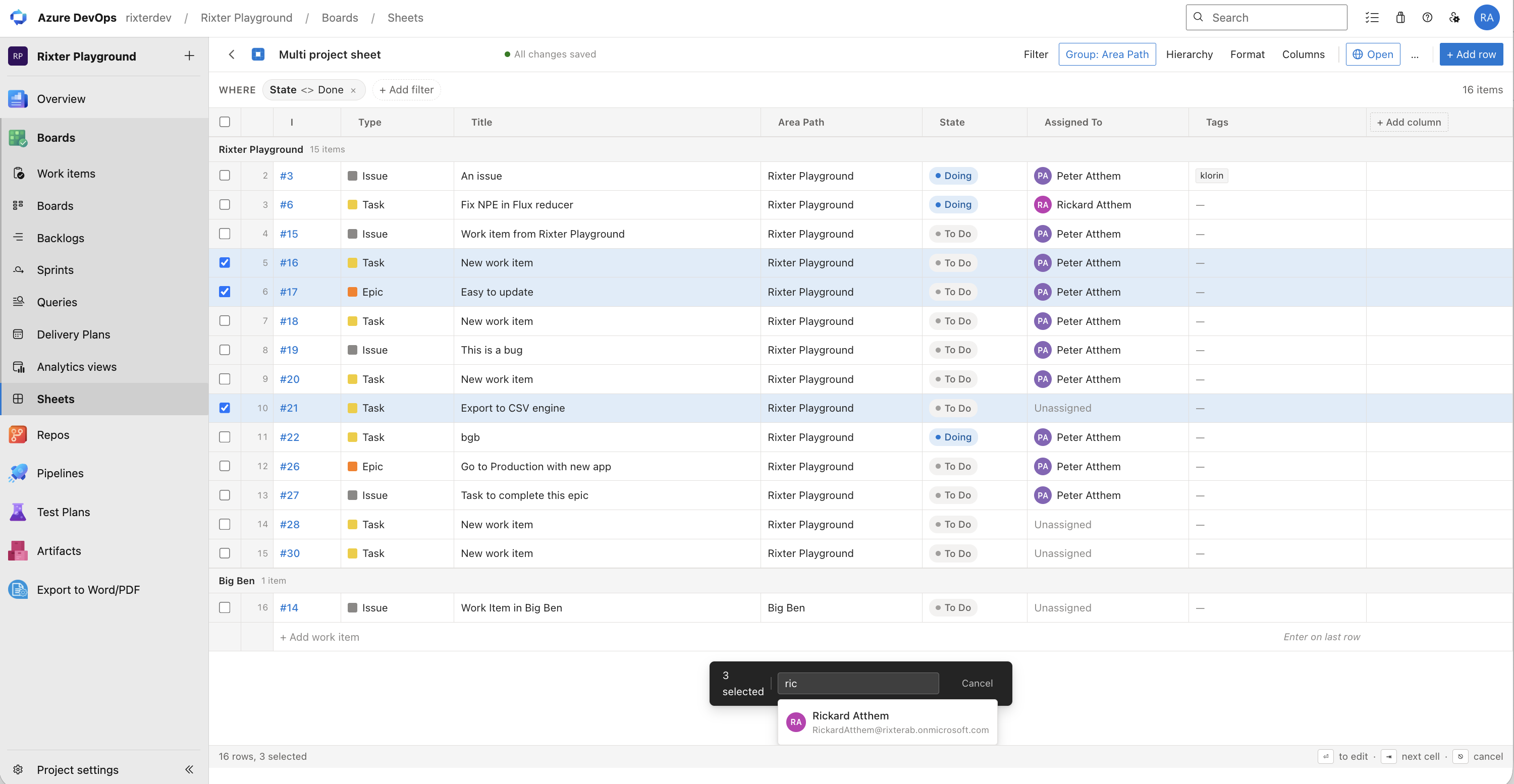Select Rickard Atthem suggestion
1514x784 pixels.
(x=888, y=722)
